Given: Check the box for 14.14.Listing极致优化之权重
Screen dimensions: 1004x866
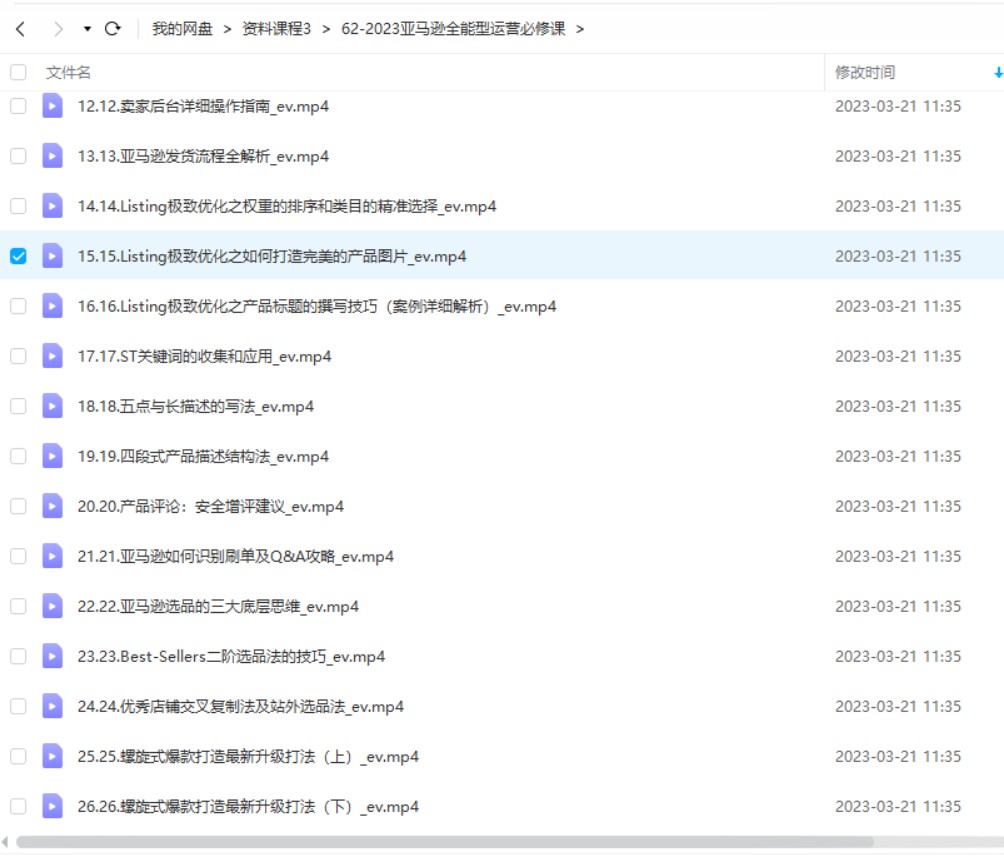Looking at the screenshot, I should (x=19, y=206).
